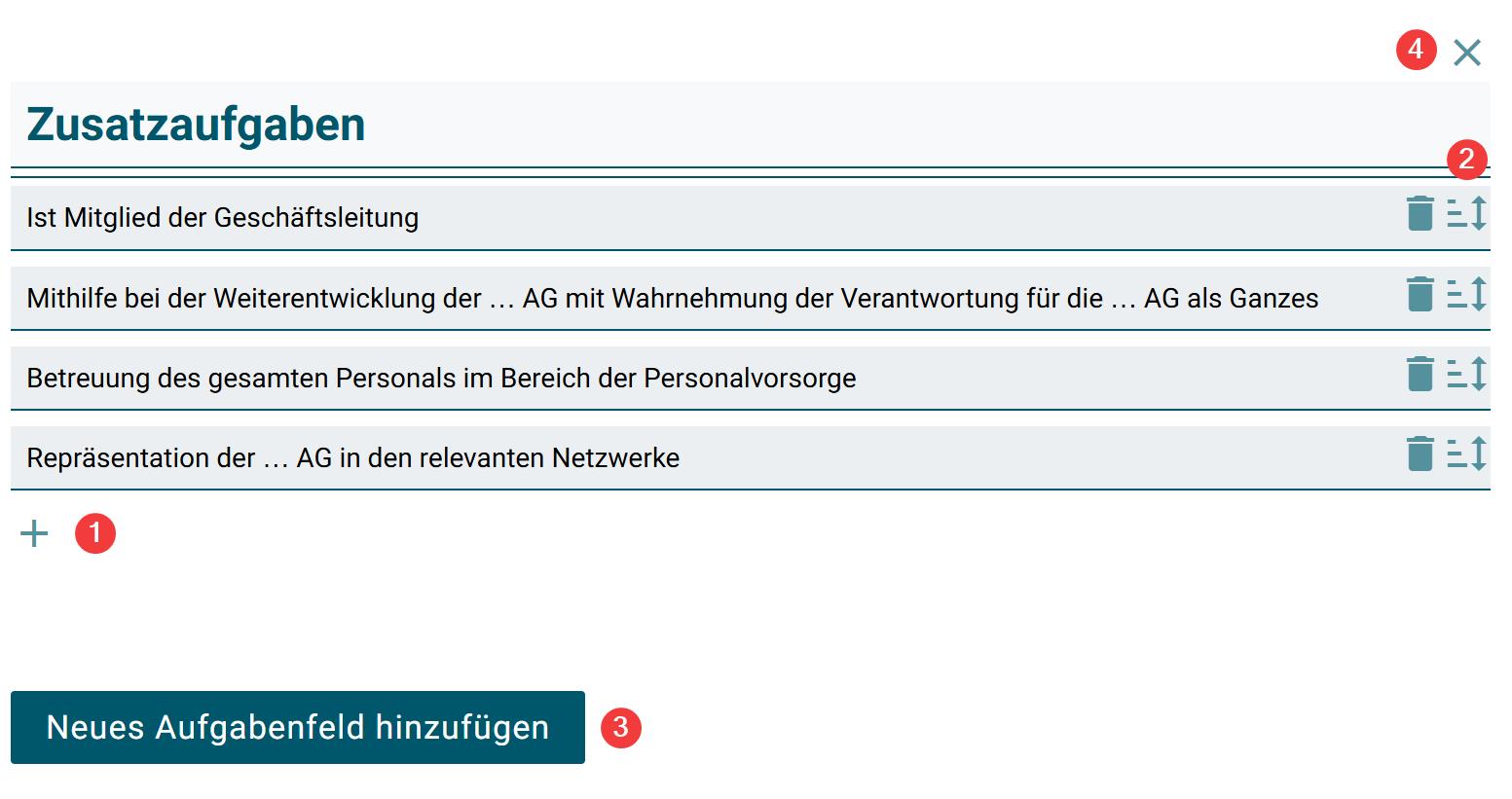Click the red marker numbered 4
Image resolution: width=1512 pixels, height=799 pixels.
coord(1416,49)
